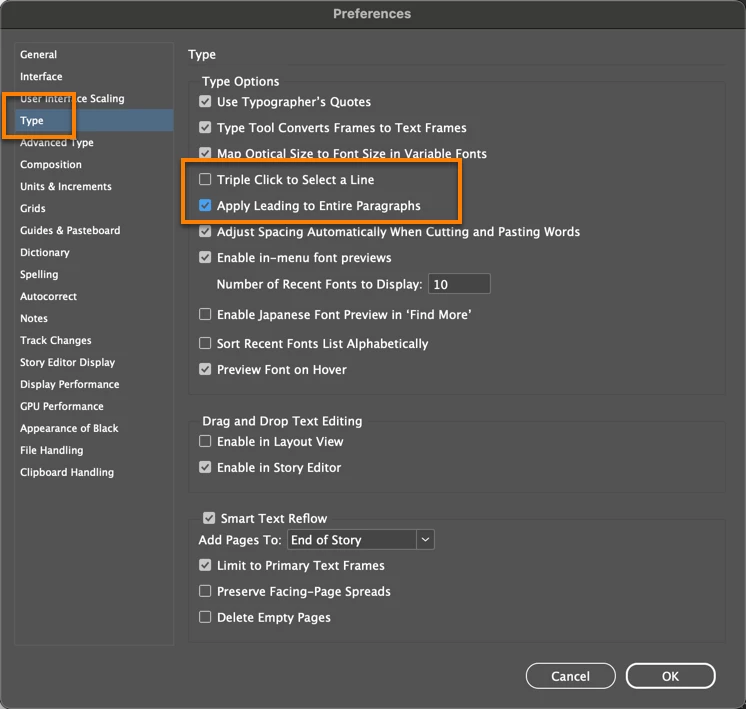Toggle Type Tool Converts Frames to Text Frames

(205, 128)
